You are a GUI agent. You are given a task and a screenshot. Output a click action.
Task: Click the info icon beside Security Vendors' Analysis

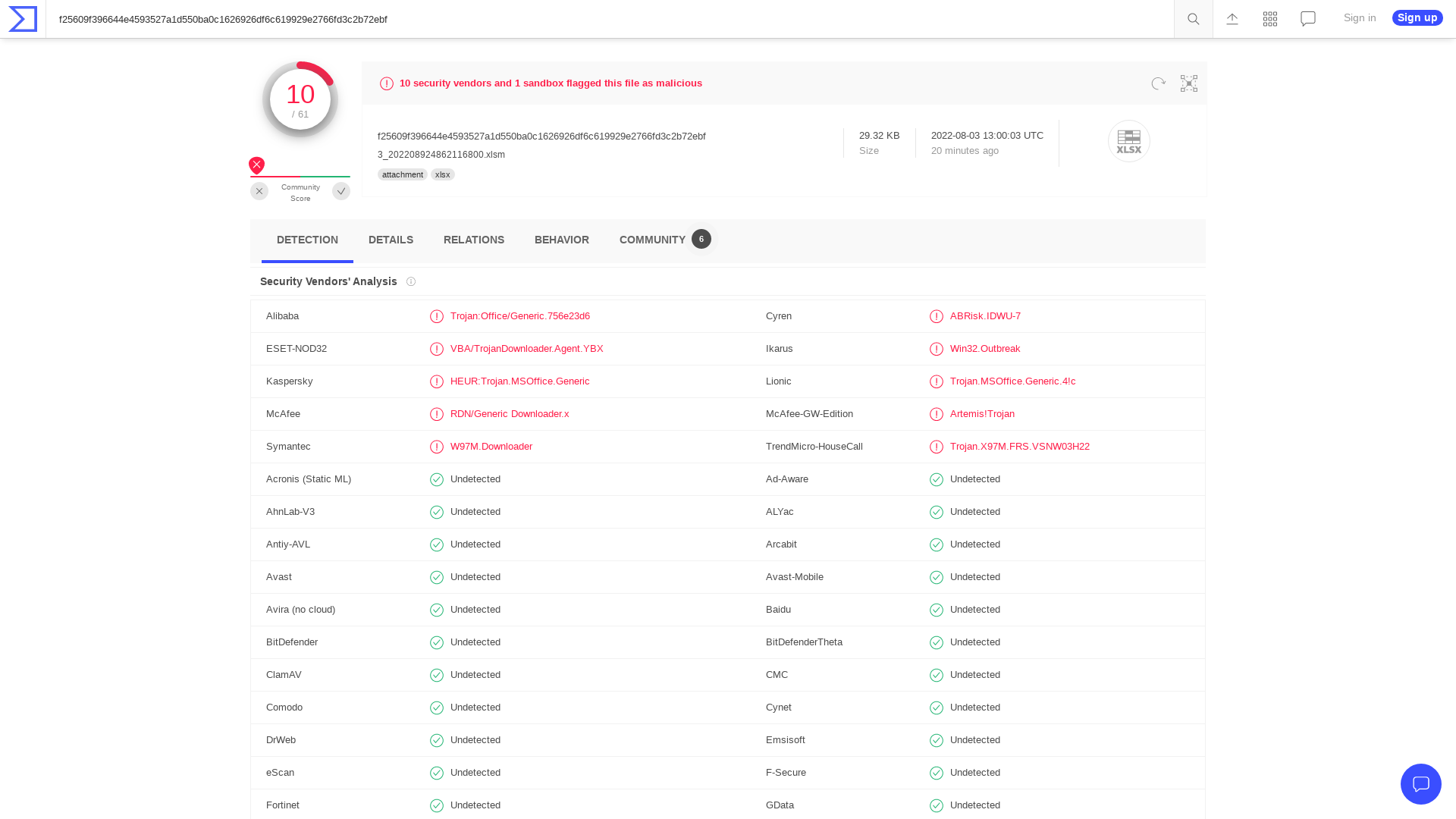tap(410, 281)
